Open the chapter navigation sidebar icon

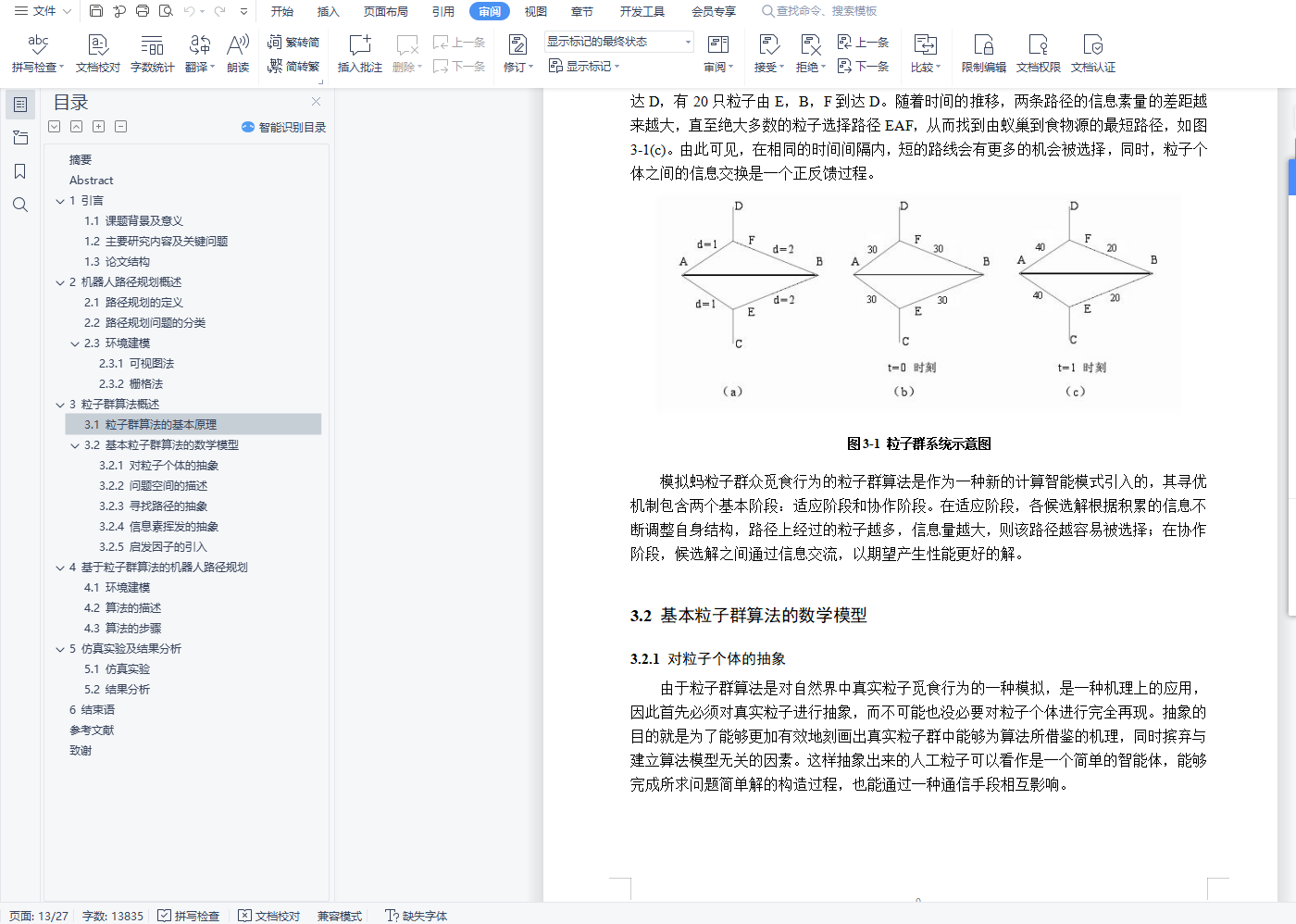click(20, 138)
